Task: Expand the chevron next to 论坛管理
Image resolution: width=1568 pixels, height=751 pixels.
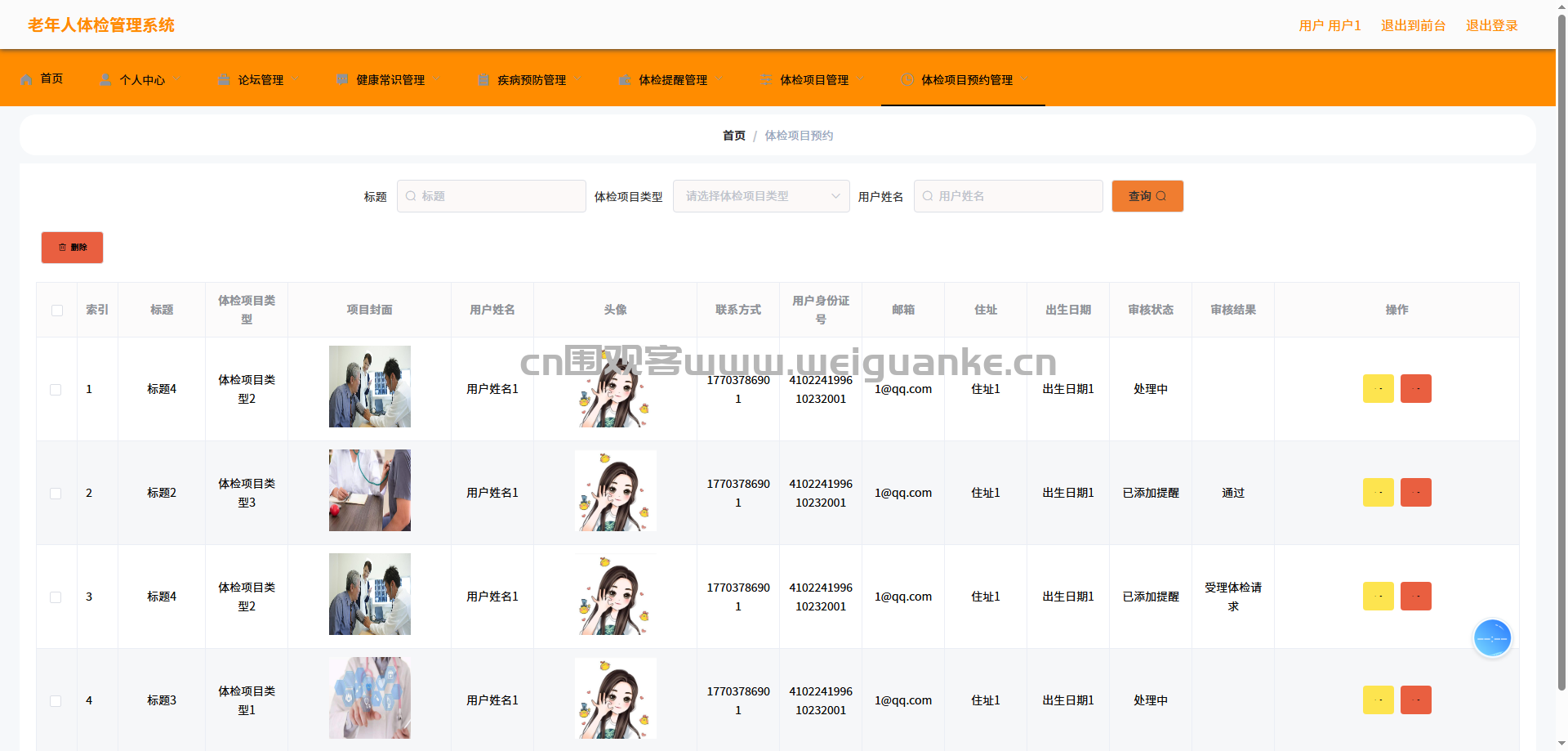Action: coord(295,79)
